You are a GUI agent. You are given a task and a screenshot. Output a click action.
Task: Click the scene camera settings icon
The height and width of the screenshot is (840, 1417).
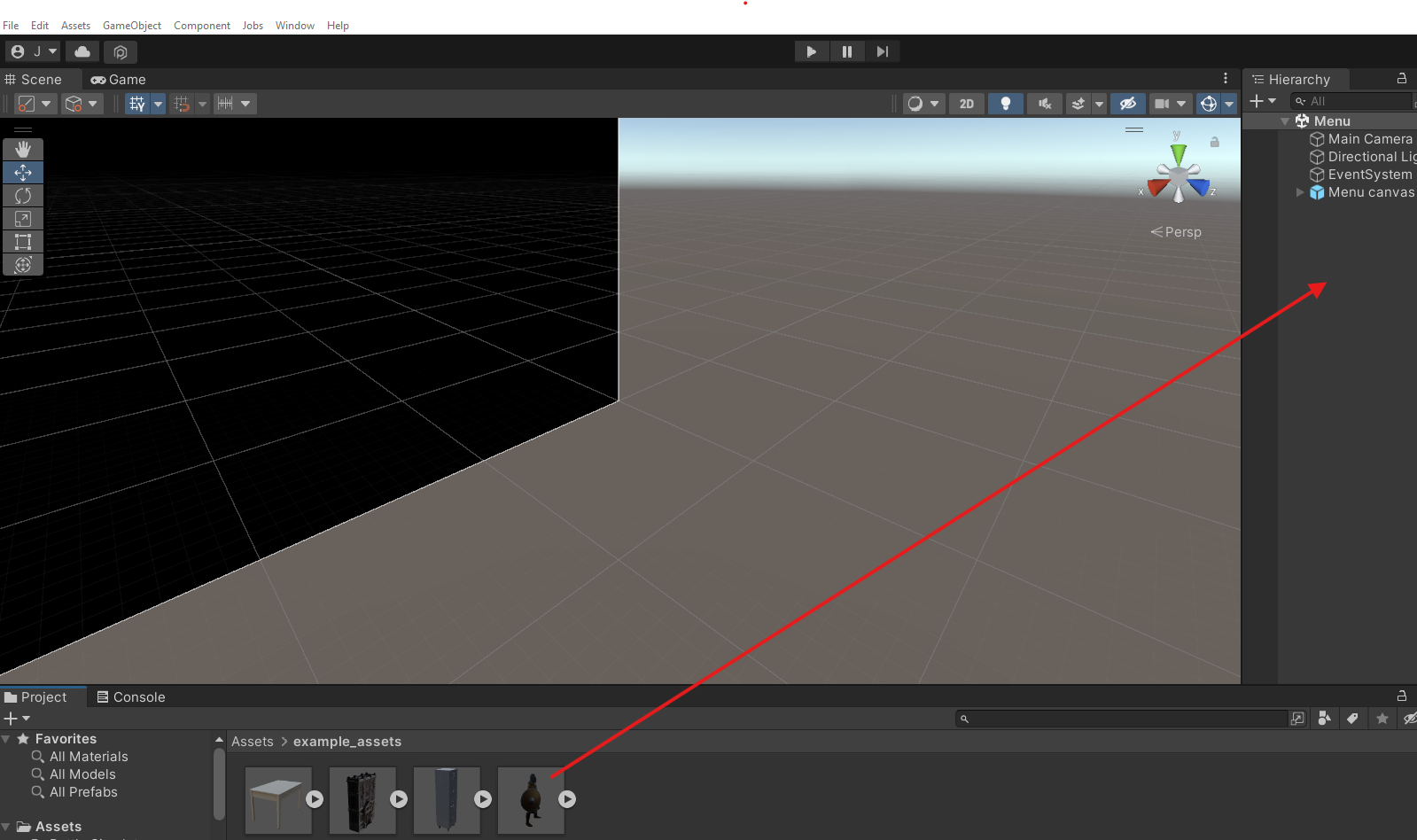1161,104
